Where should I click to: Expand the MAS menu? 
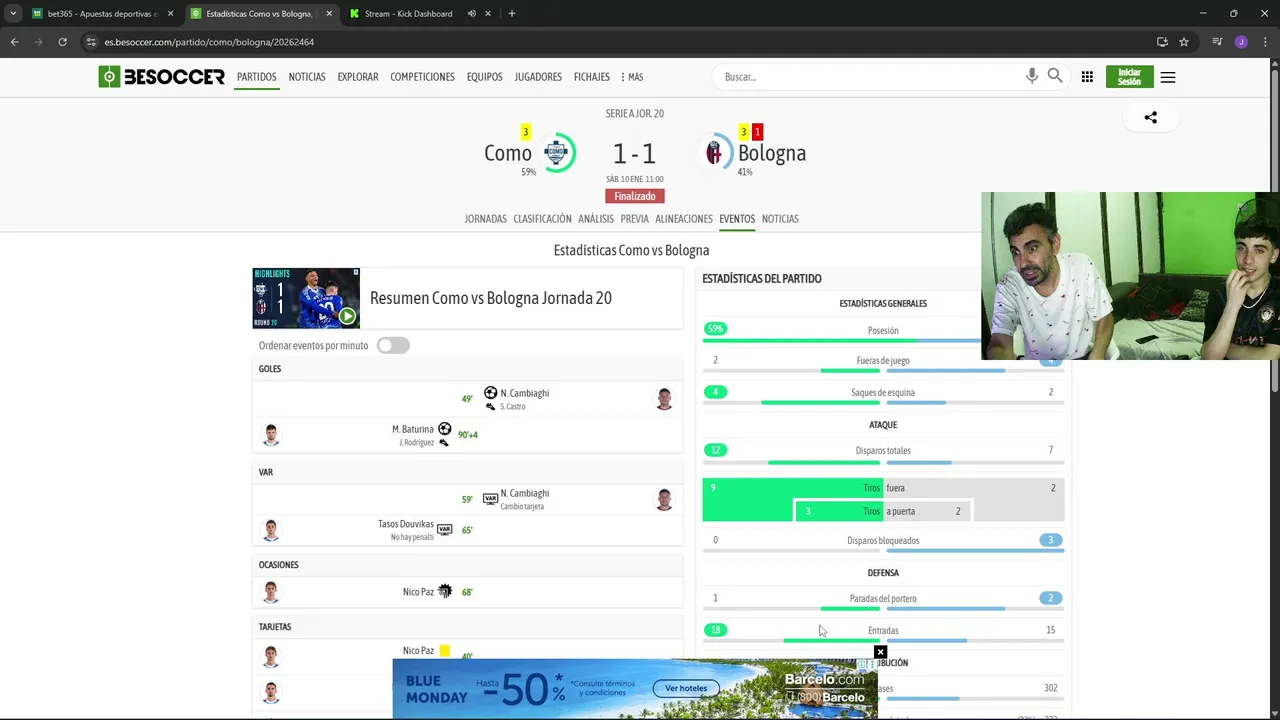(x=632, y=77)
